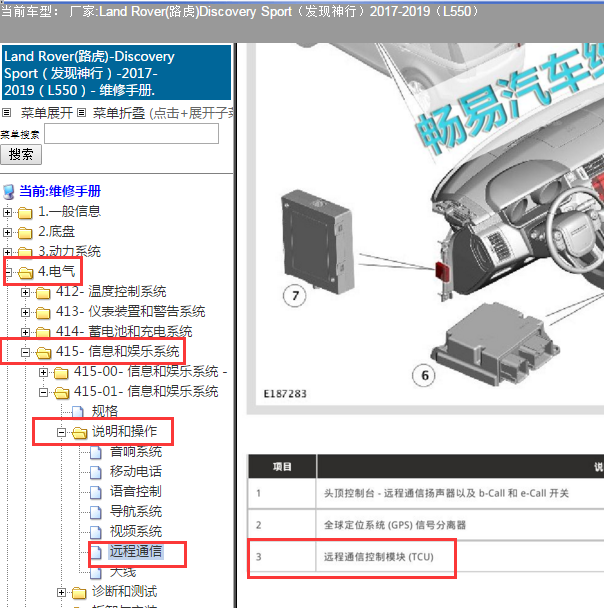This screenshot has width=604, height=608.
Task: Open the 天线 page
Action: pos(123,572)
